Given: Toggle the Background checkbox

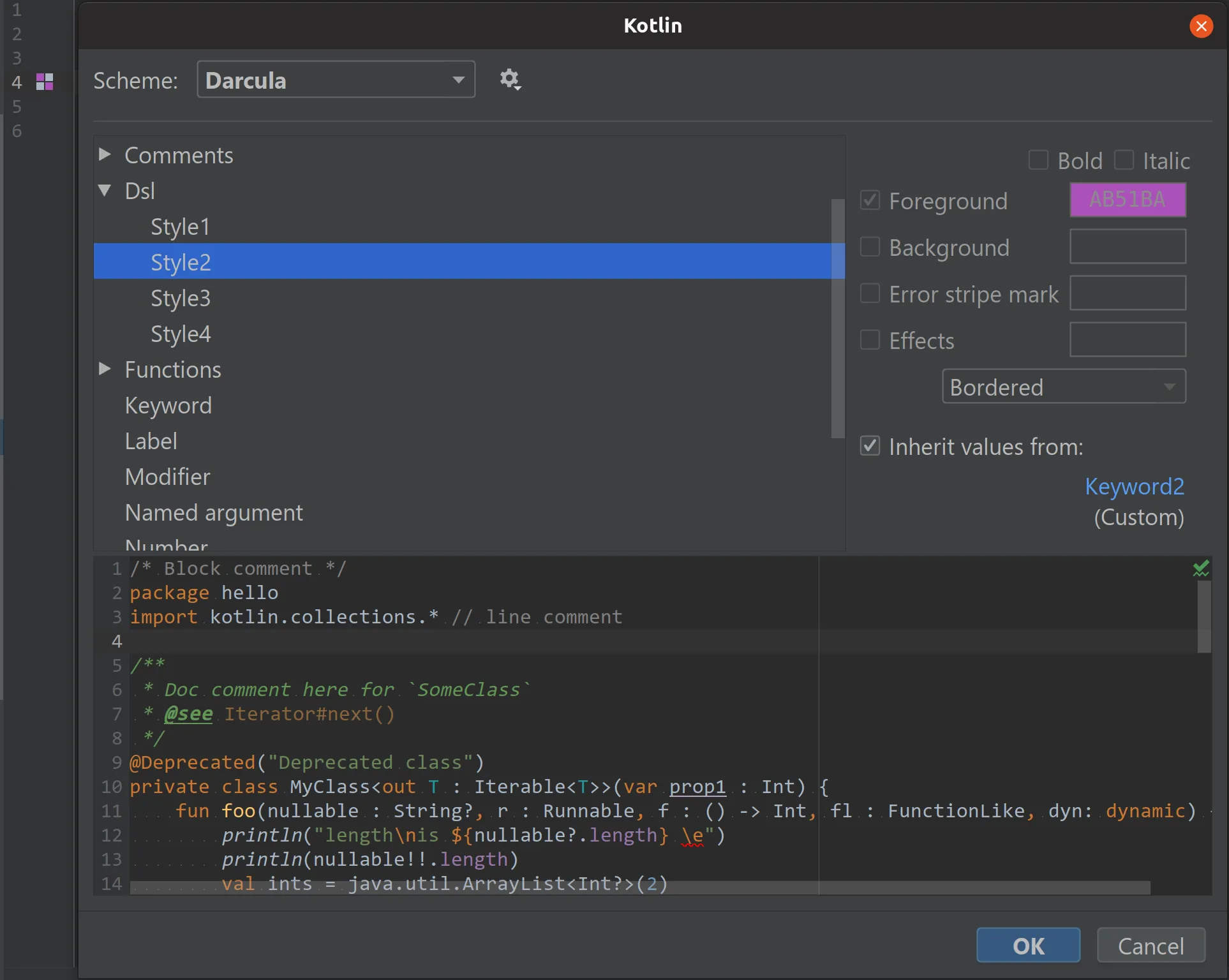Looking at the screenshot, I should (870, 247).
